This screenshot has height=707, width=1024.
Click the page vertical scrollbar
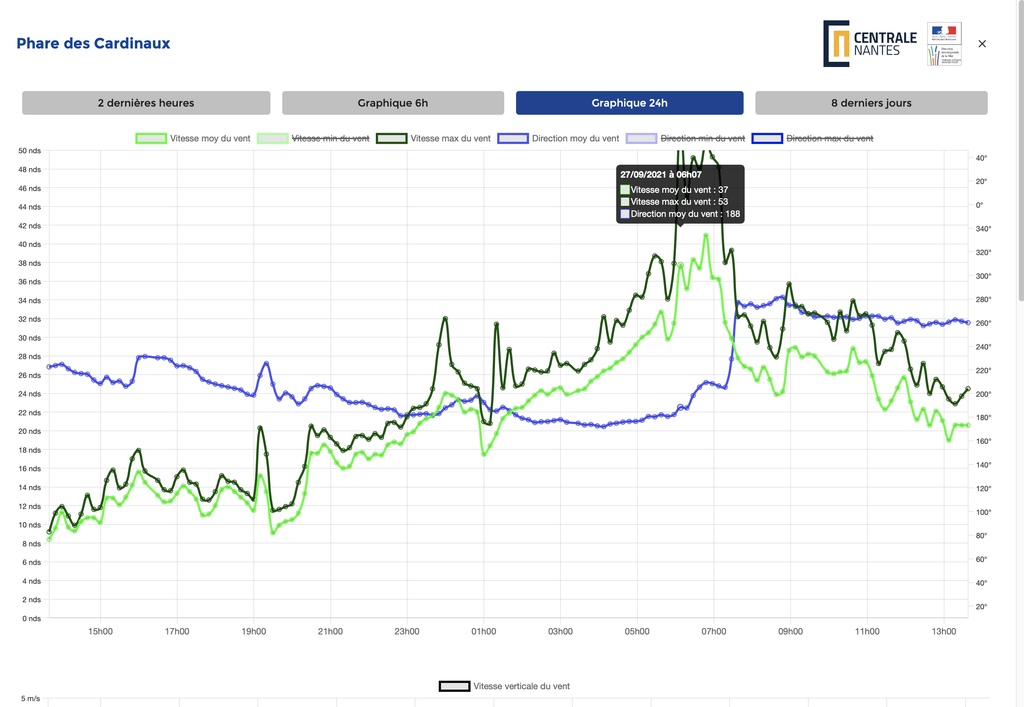point(1019,150)
